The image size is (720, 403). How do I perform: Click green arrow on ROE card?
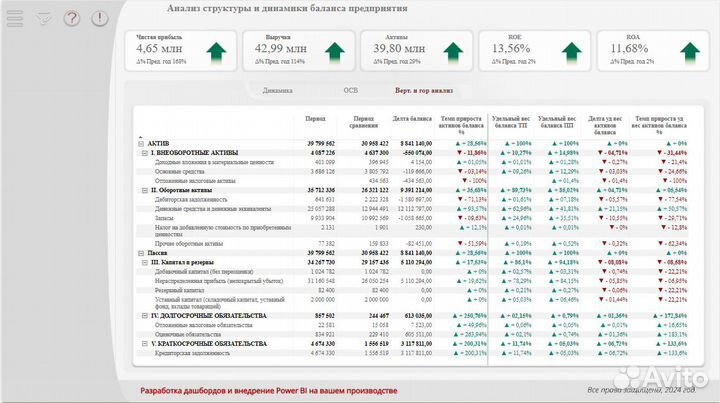(570, 51)
